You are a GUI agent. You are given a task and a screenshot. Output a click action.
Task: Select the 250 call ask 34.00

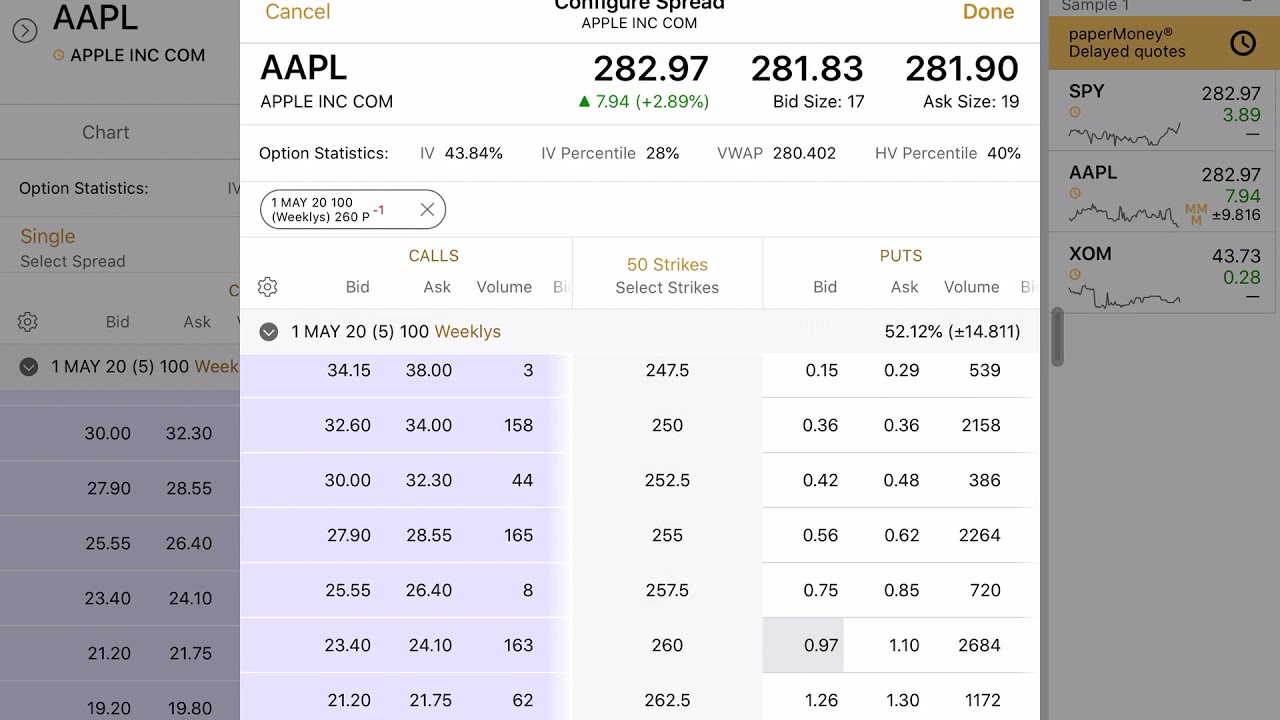429,425
